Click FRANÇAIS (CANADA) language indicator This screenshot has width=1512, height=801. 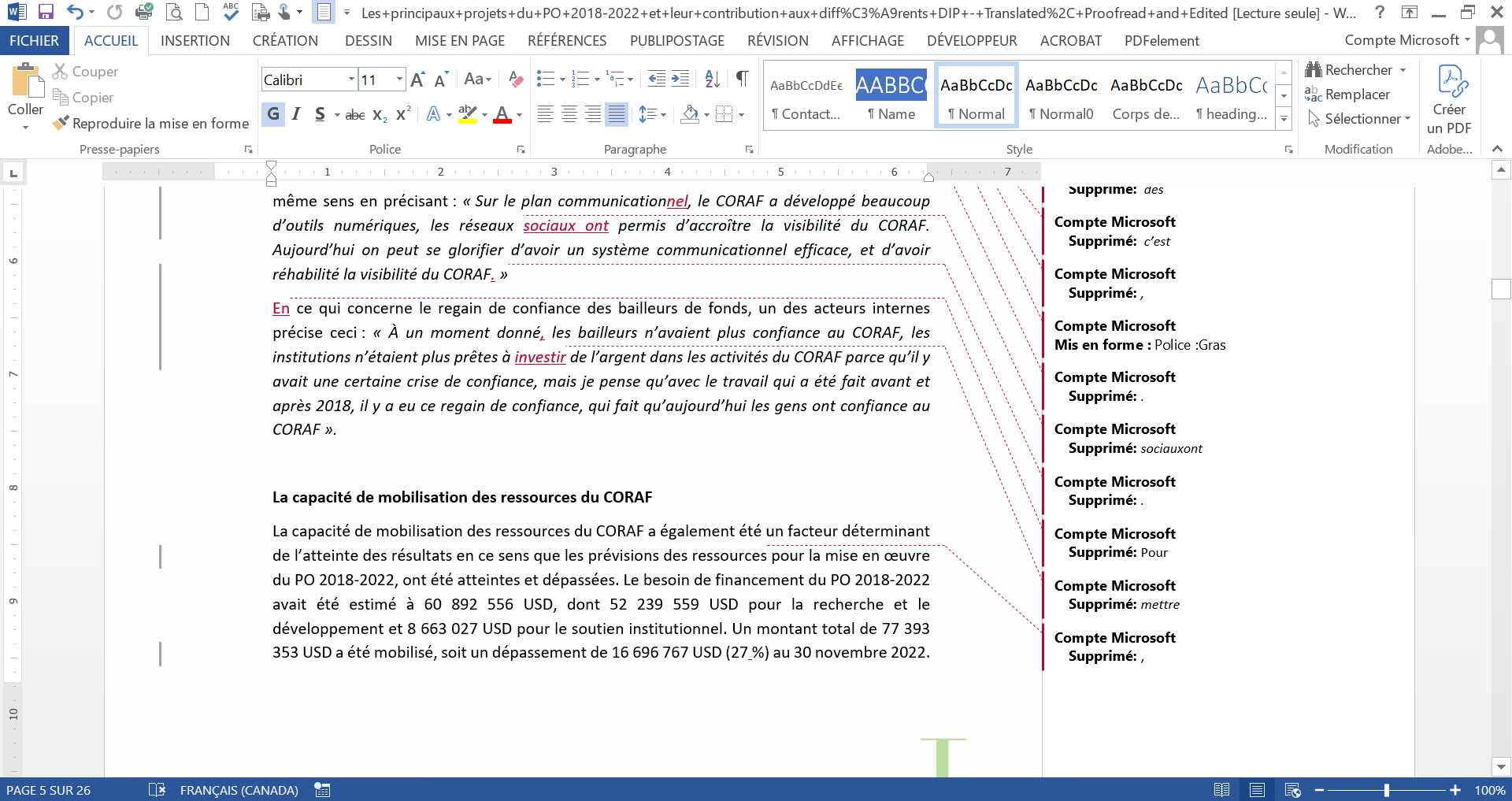click(x=239, y=790)
